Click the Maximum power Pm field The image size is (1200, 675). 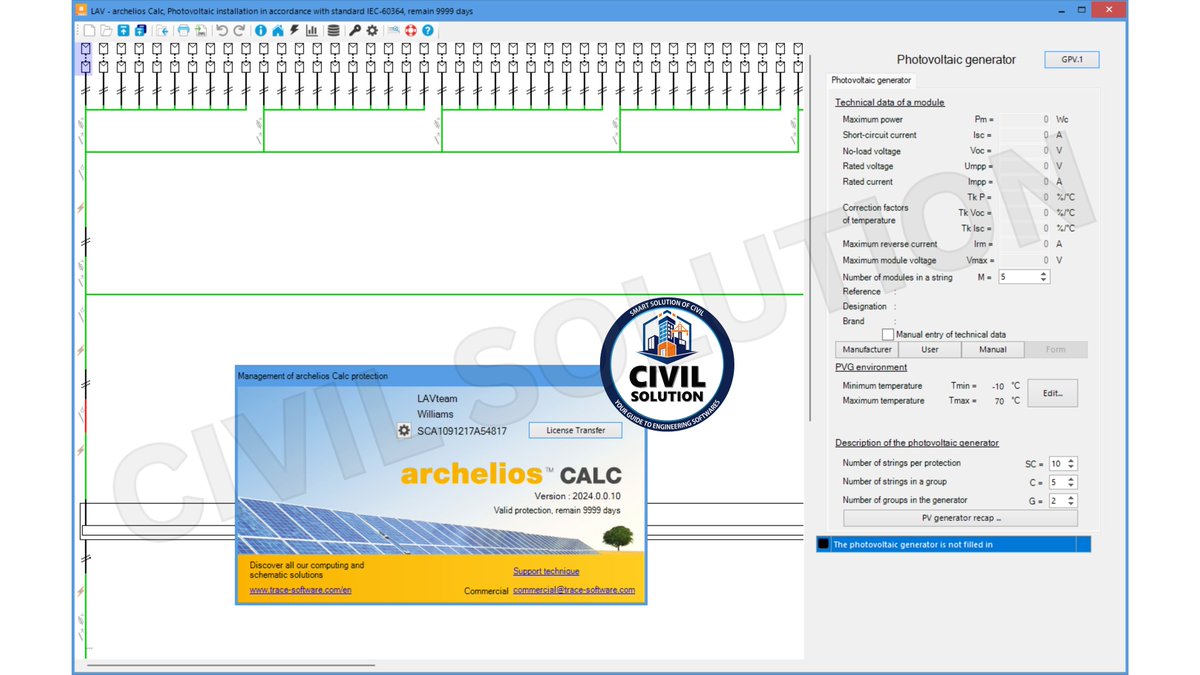[1025, 120]
